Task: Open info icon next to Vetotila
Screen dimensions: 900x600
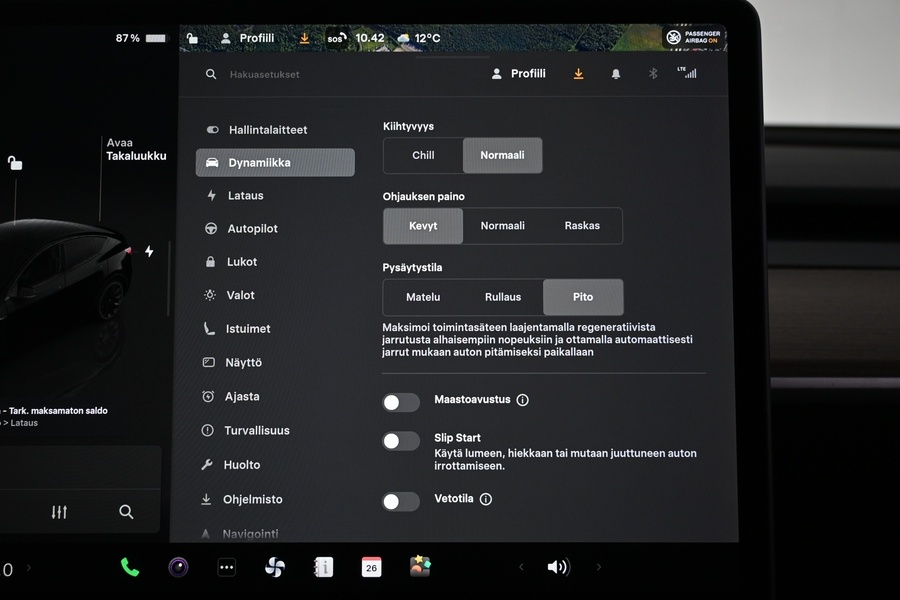Action: (x=486, y=499)
